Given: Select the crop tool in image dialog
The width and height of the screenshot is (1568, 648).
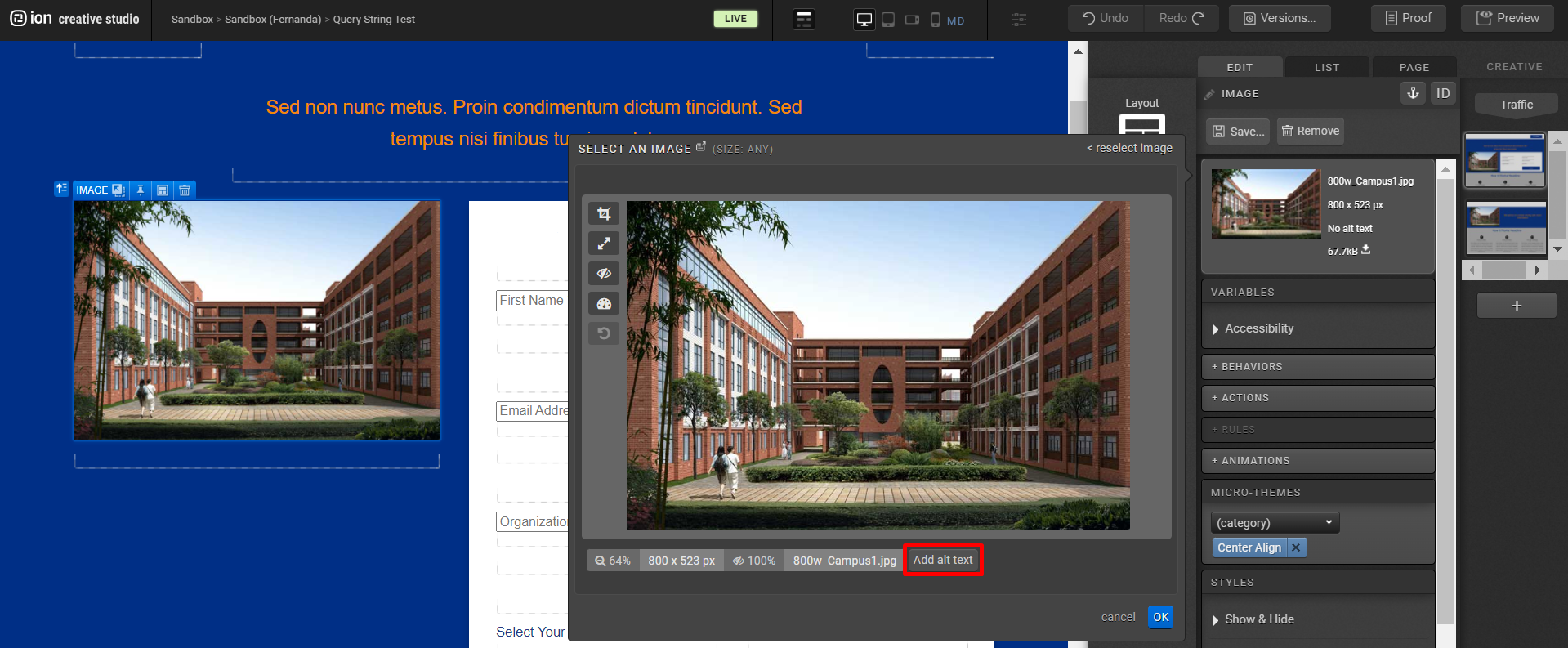Looking at the screenshot, I should (604, 213).
